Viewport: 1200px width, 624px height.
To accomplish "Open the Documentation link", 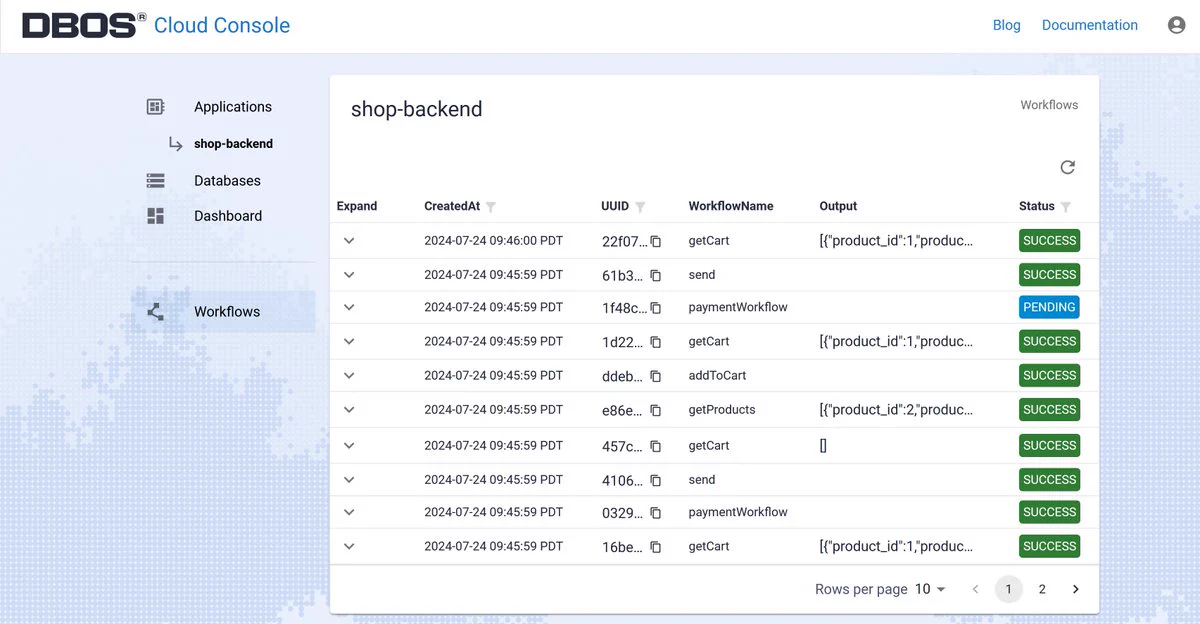I will pyautogui.click(x=1090, y=25).
